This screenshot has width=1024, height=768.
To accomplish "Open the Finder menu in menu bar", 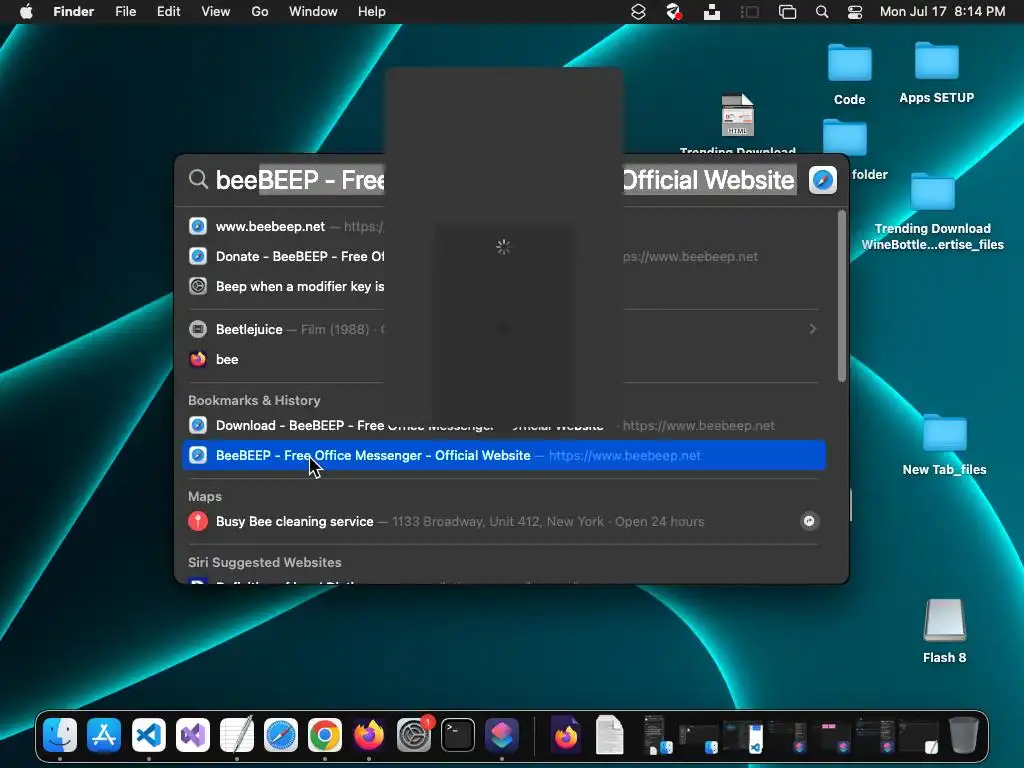I will pos(73,12).
